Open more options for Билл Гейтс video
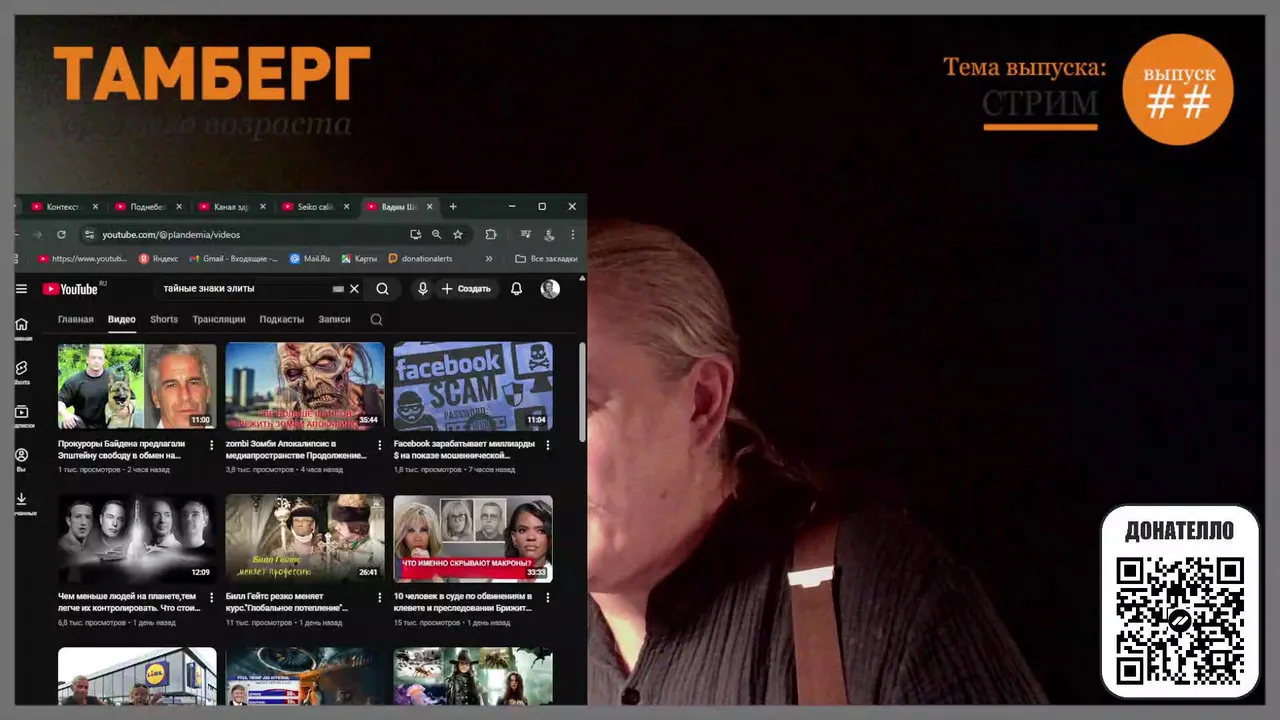 (379, 597)
